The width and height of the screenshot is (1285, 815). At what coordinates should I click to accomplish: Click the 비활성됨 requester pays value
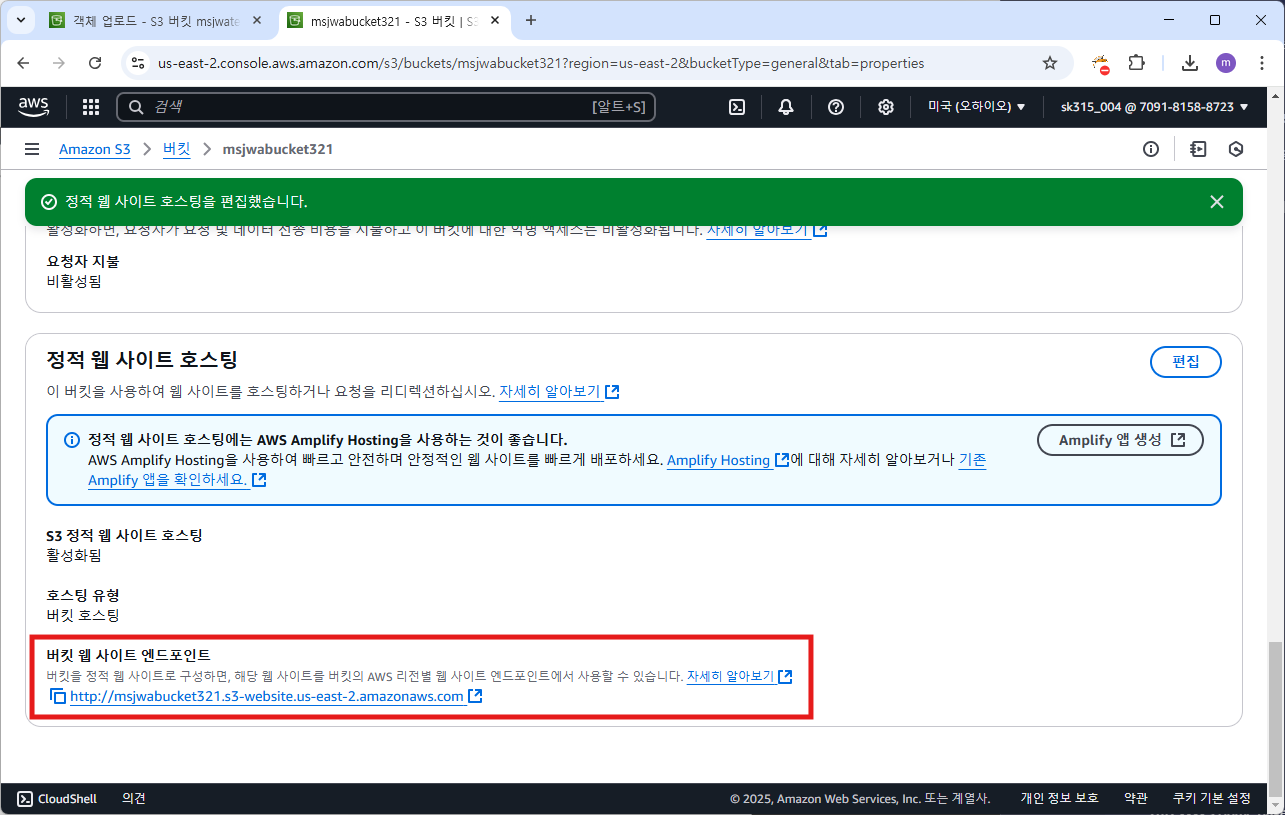tap(74, 281)
